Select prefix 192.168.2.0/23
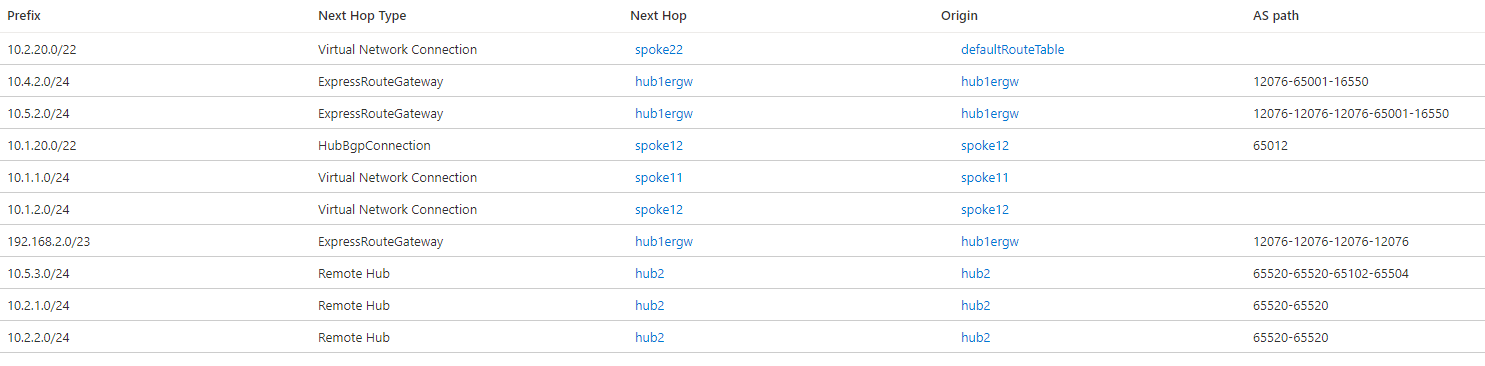The height and width of the screenshot is (366, 1485). [x=49, y=241]
